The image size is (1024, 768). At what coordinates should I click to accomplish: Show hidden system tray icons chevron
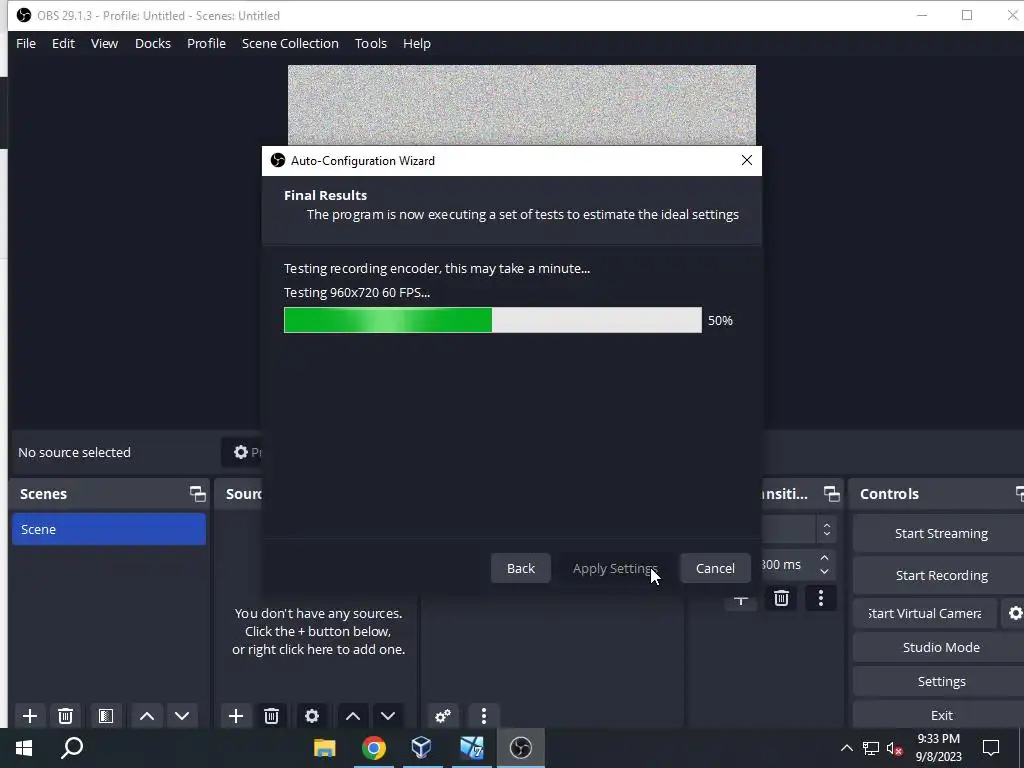point(846,748)
